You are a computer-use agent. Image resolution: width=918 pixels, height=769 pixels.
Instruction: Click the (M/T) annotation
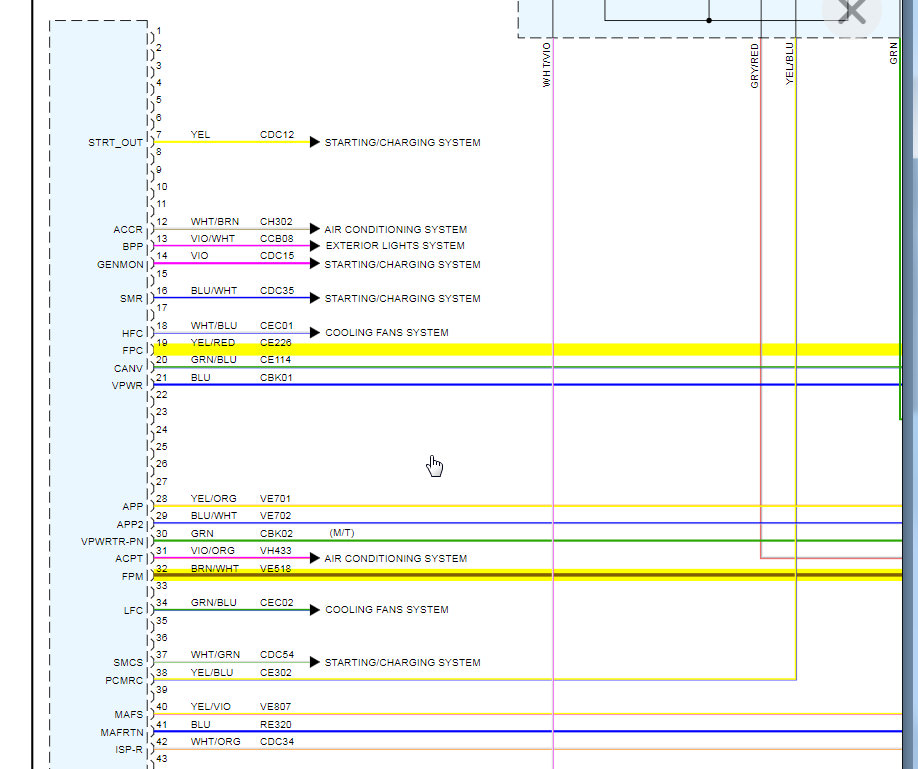point(342,532)
